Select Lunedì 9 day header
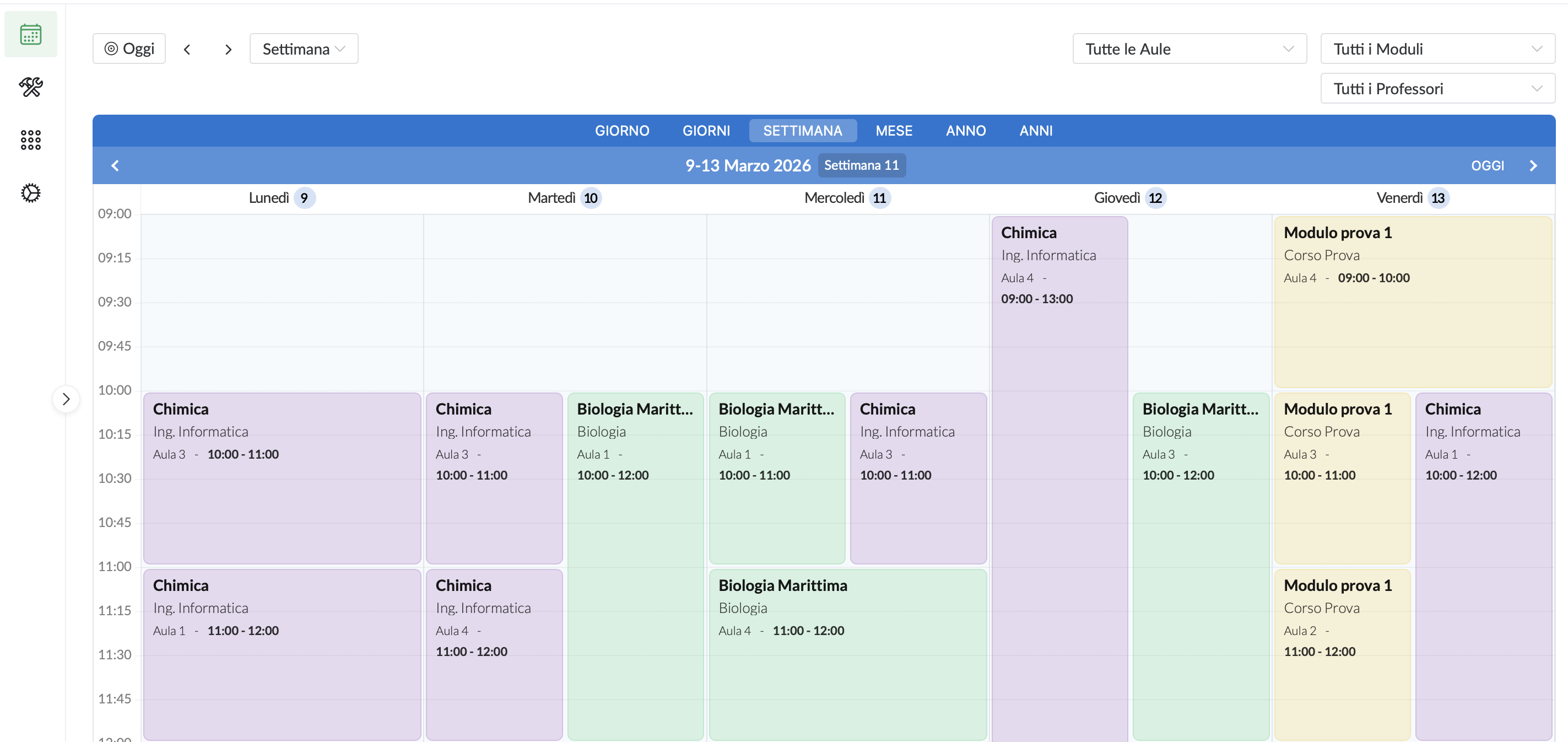The height and width of the screenshot is (742, 1568). pos(282,198)
